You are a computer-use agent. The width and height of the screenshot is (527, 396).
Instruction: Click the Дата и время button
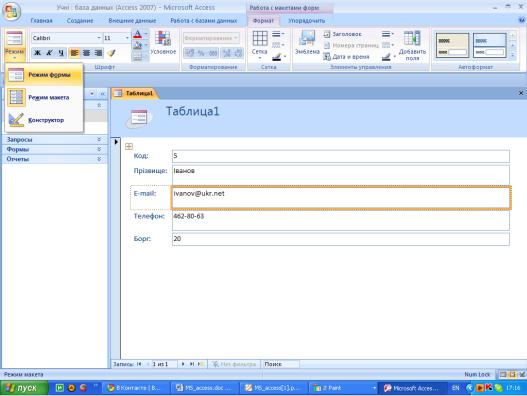[346, 57]
